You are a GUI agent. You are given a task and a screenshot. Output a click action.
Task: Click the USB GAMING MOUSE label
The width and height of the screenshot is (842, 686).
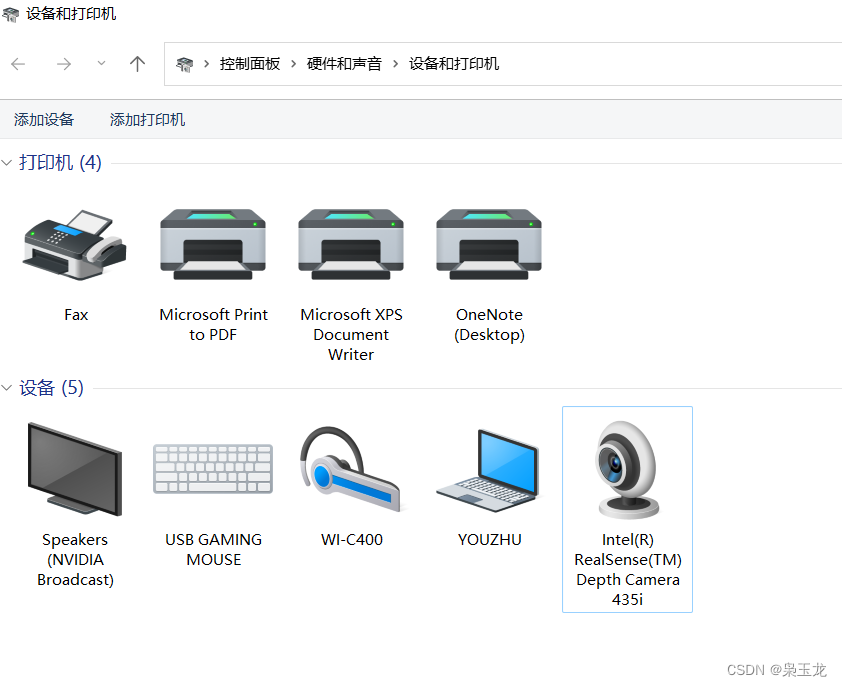[214, 550]
